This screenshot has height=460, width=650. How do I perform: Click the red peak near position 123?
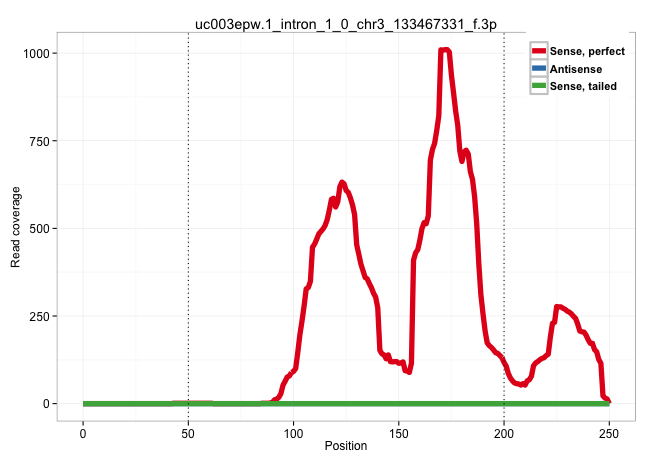(x=342, y=183)
